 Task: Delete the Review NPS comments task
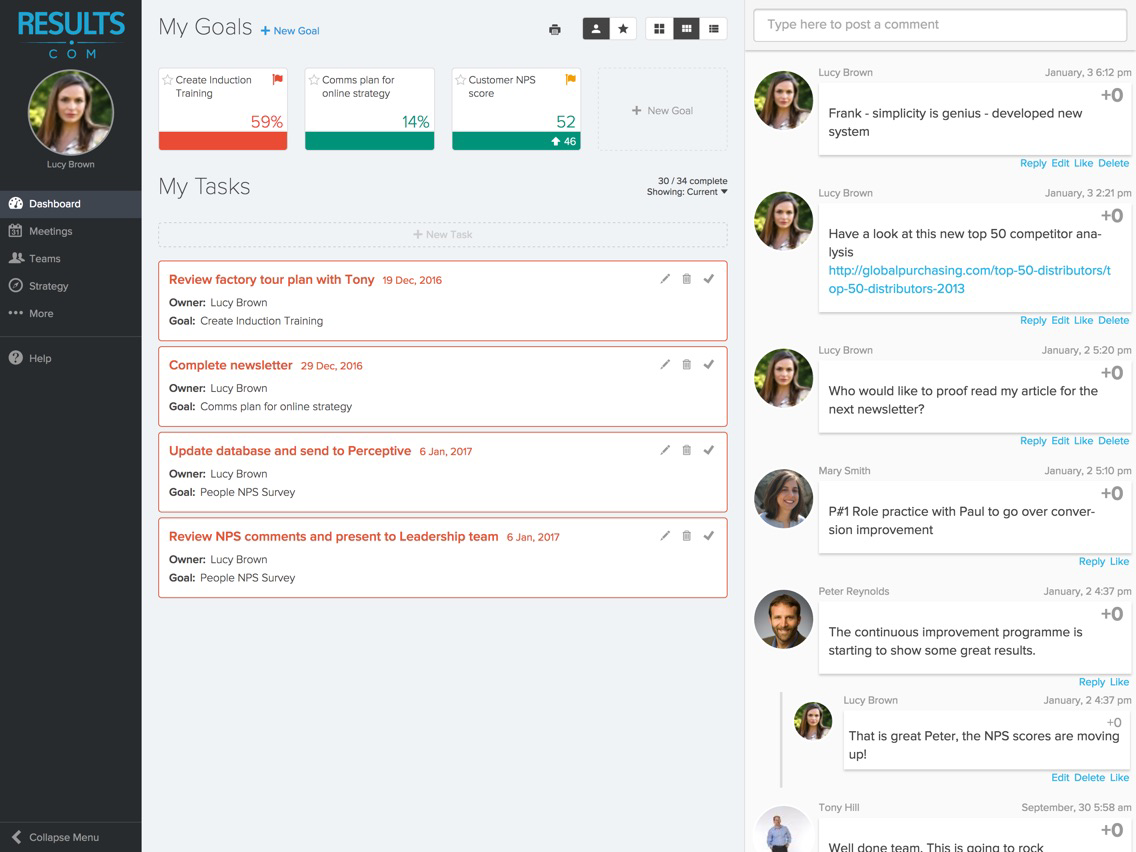(x=686, y=535)
